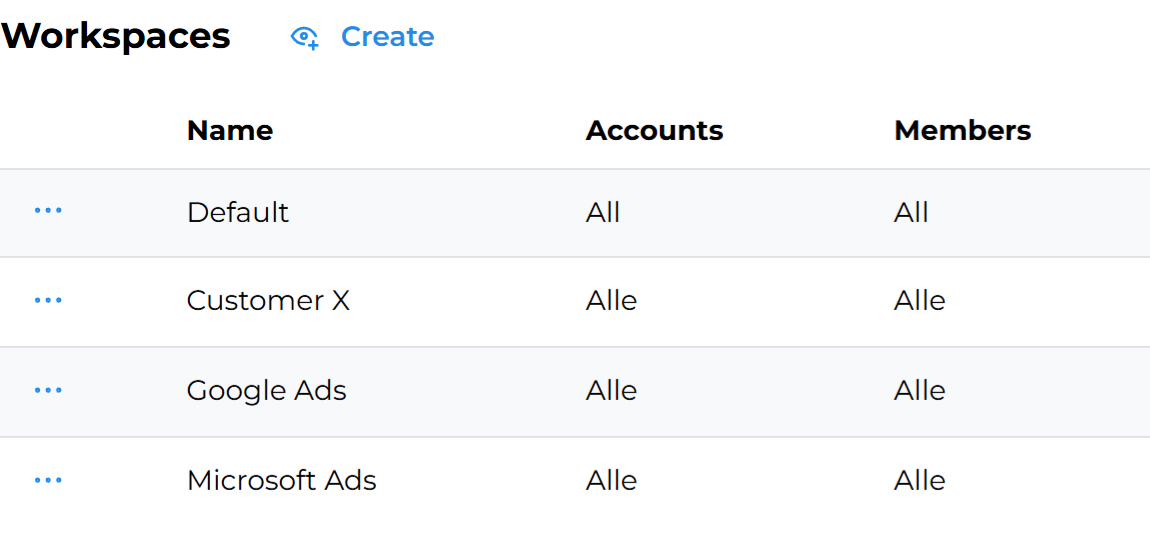Select the Microsoft Ads workspace name
This screenshot has width=1150, height=550.
281,480
